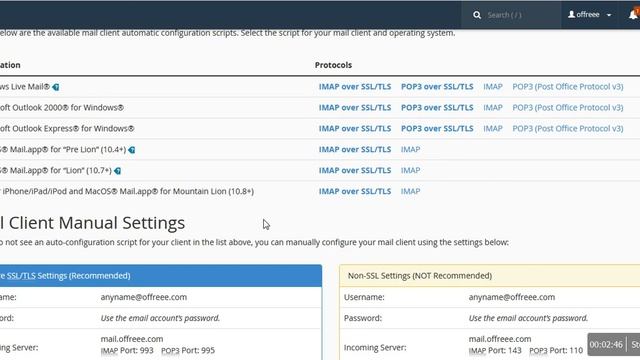Download IMAP over SSL/TLS for Windows Live Mail
This screenshot has height=360, width=640.
point(355,87)
